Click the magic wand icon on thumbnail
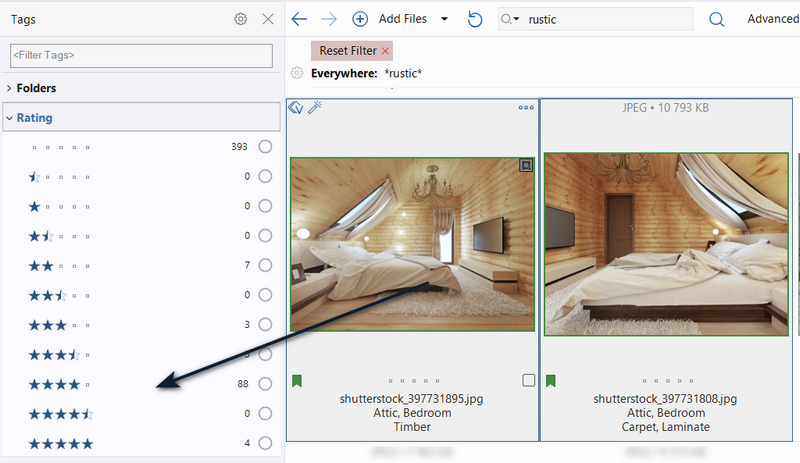Screen dimensions: 800x463 coord(314,107)
